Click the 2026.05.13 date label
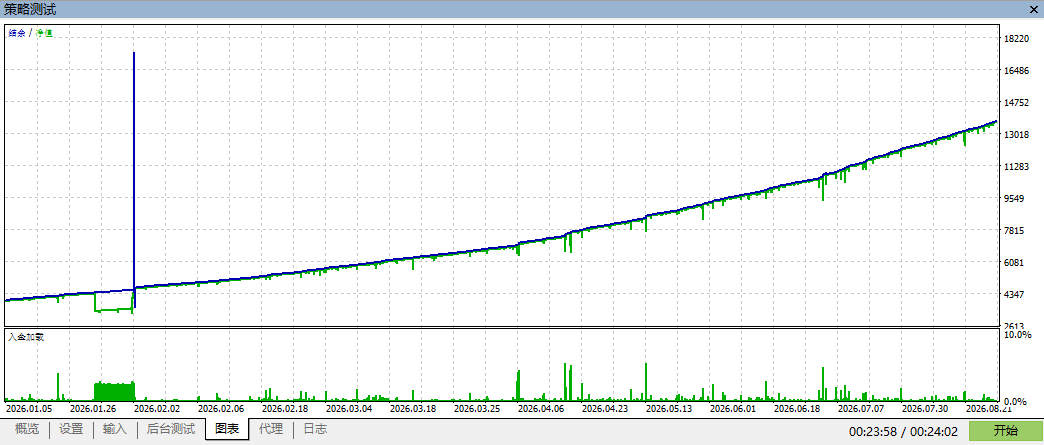 click(x=668, y=409)
